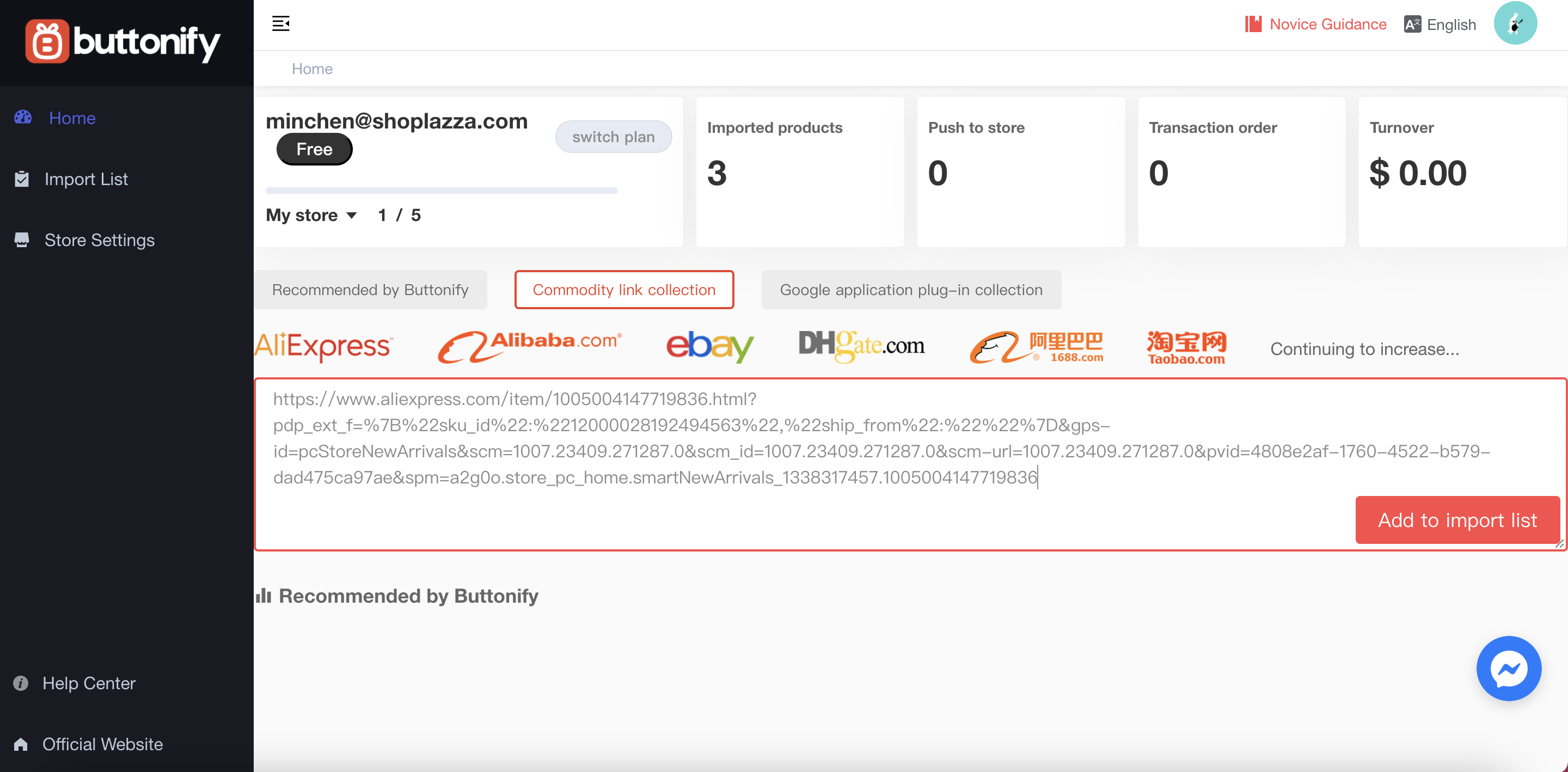This screenshot has width=1568, height=772.
Task: Go to Import List in sidebar
Action: click(86, 179)
